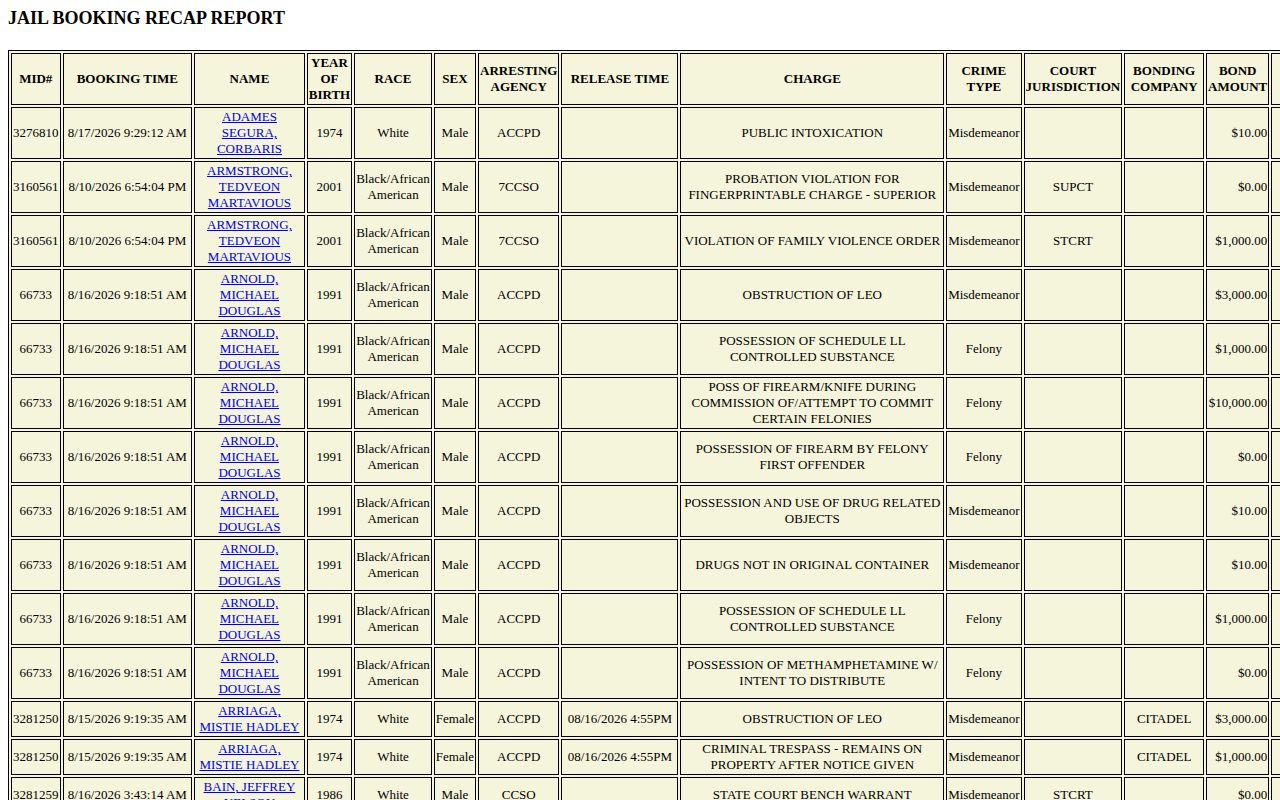Click the BOOKING TIME column header
Viewport: 1280px width, 800px height.
(x=127, y=79)
